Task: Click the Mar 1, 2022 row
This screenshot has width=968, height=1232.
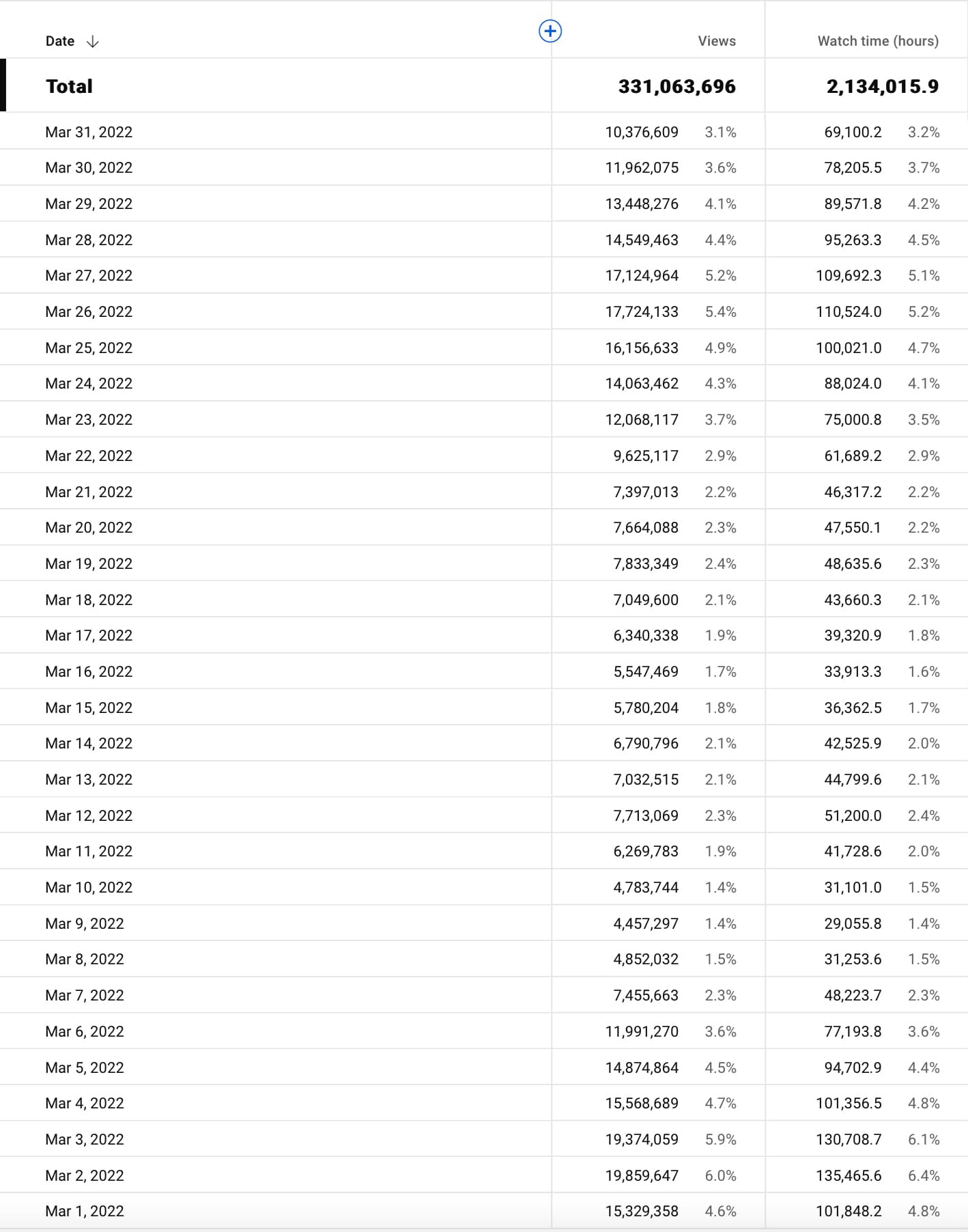Action: pyautogui.click(x=85, y=1211)
